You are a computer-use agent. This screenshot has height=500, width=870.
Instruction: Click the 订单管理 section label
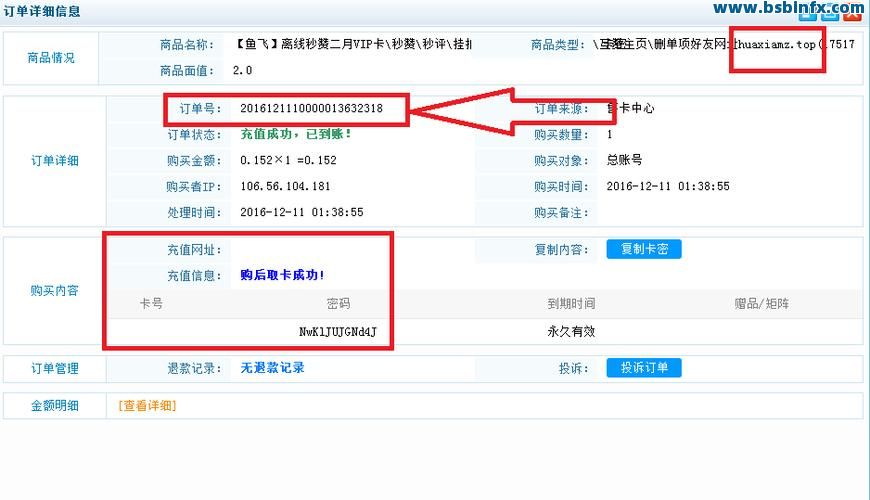[x=54, y=368]
